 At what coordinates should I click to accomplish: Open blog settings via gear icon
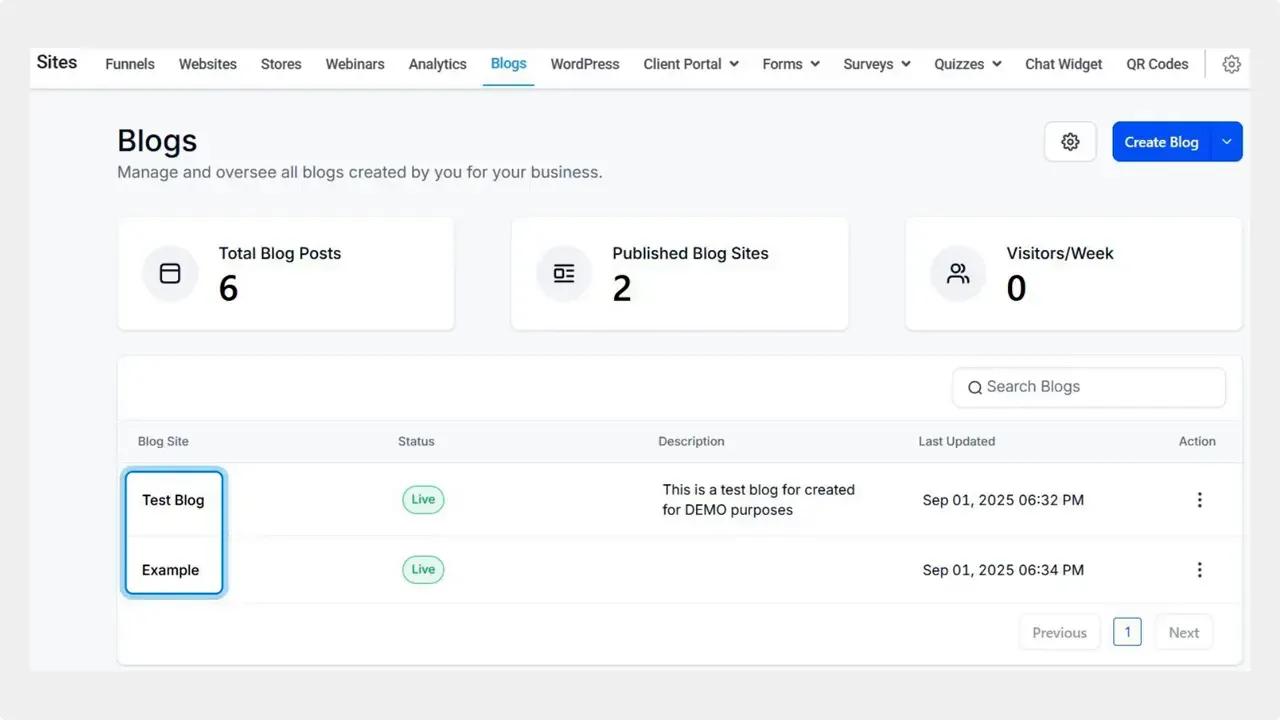click(x=1070, y=141)
